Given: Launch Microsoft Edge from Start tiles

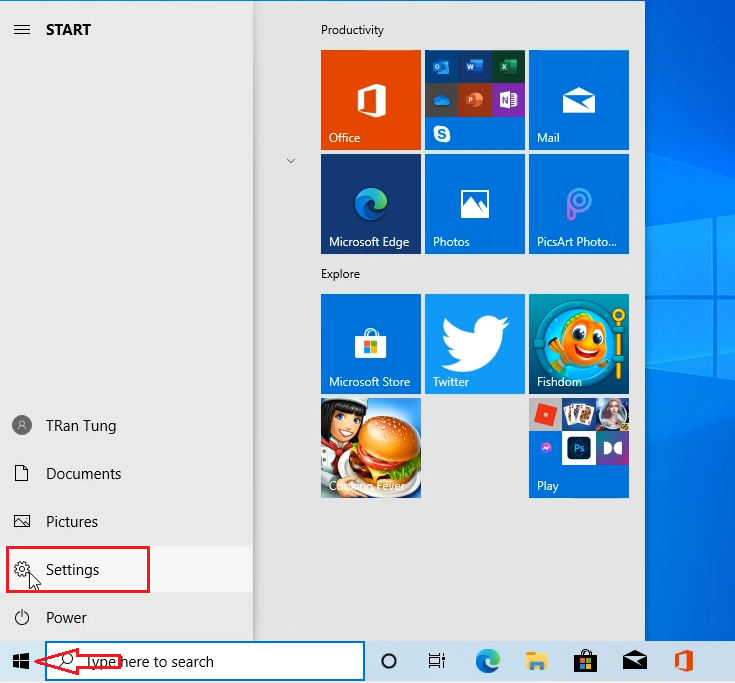Looking at the screenshot, I should click(370, 203).
